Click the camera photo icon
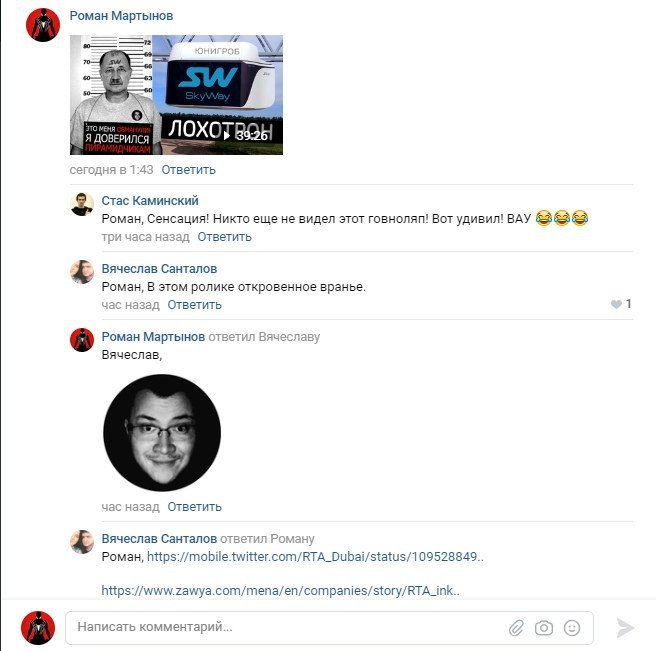Viewport: 656px width, 651px height. point(543,628)
